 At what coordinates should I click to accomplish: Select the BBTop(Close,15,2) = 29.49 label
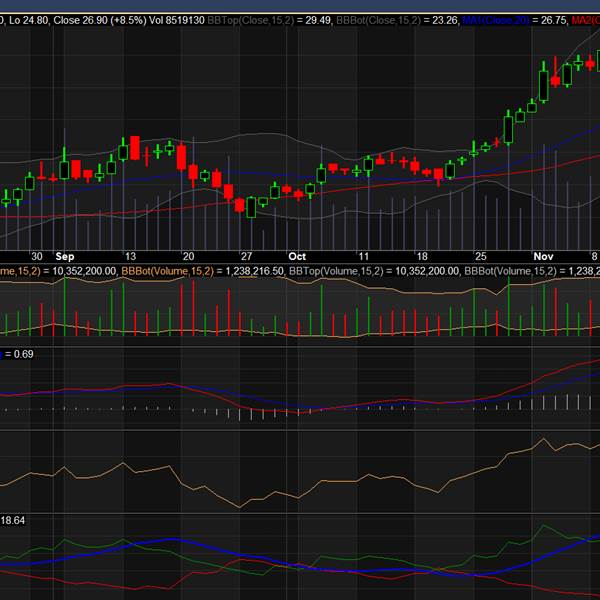pyautogui.click(x=269, y=20)
